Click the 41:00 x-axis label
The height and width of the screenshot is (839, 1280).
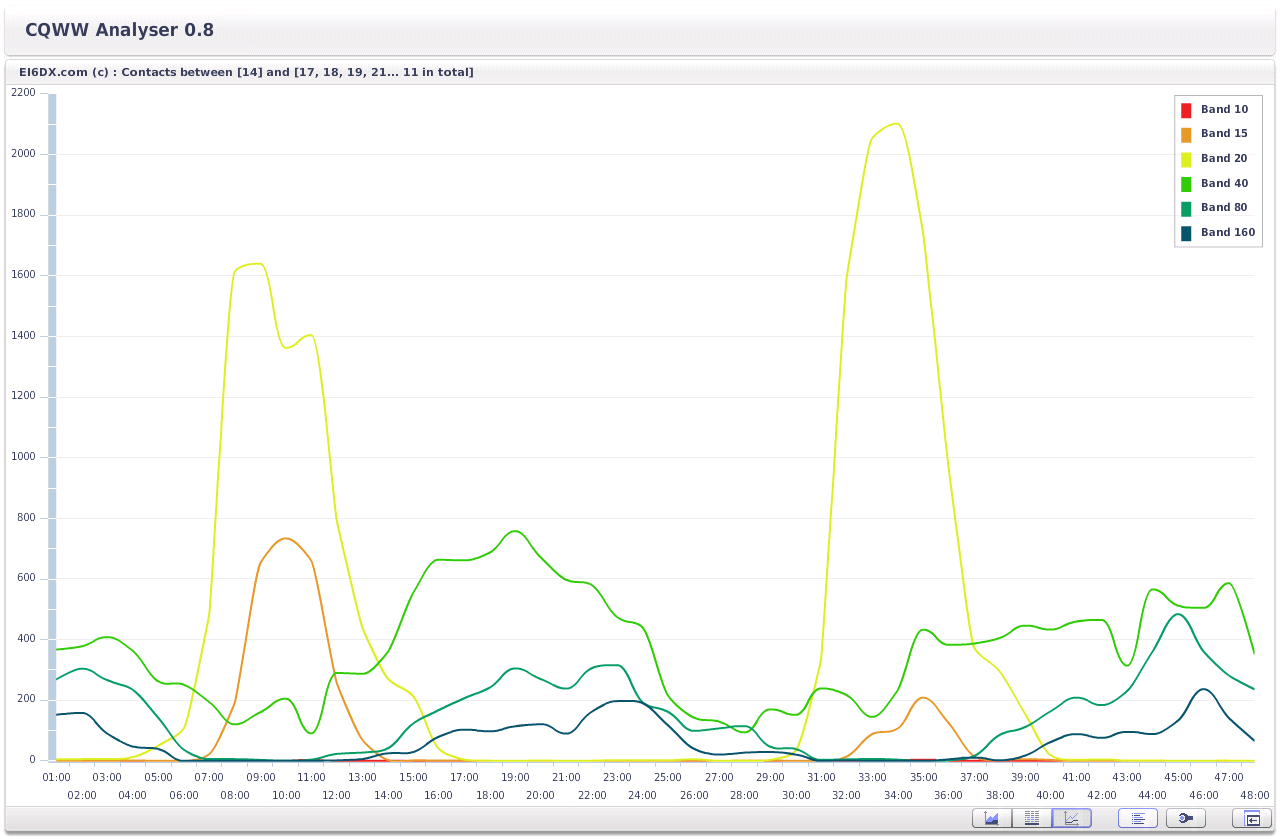click(1076, 777)
